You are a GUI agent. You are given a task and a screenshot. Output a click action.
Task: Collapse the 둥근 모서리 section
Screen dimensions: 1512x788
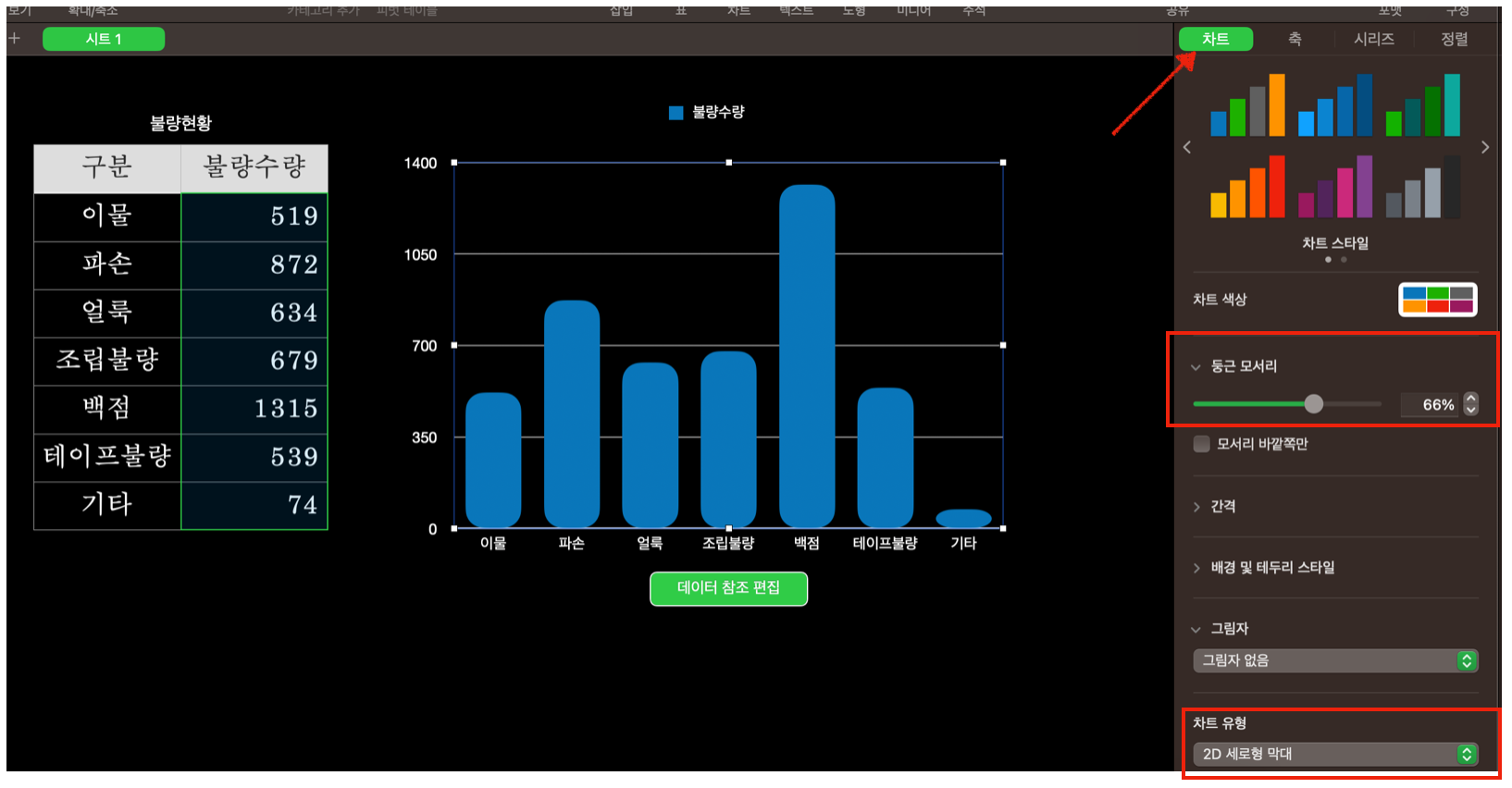[1196, 367]
